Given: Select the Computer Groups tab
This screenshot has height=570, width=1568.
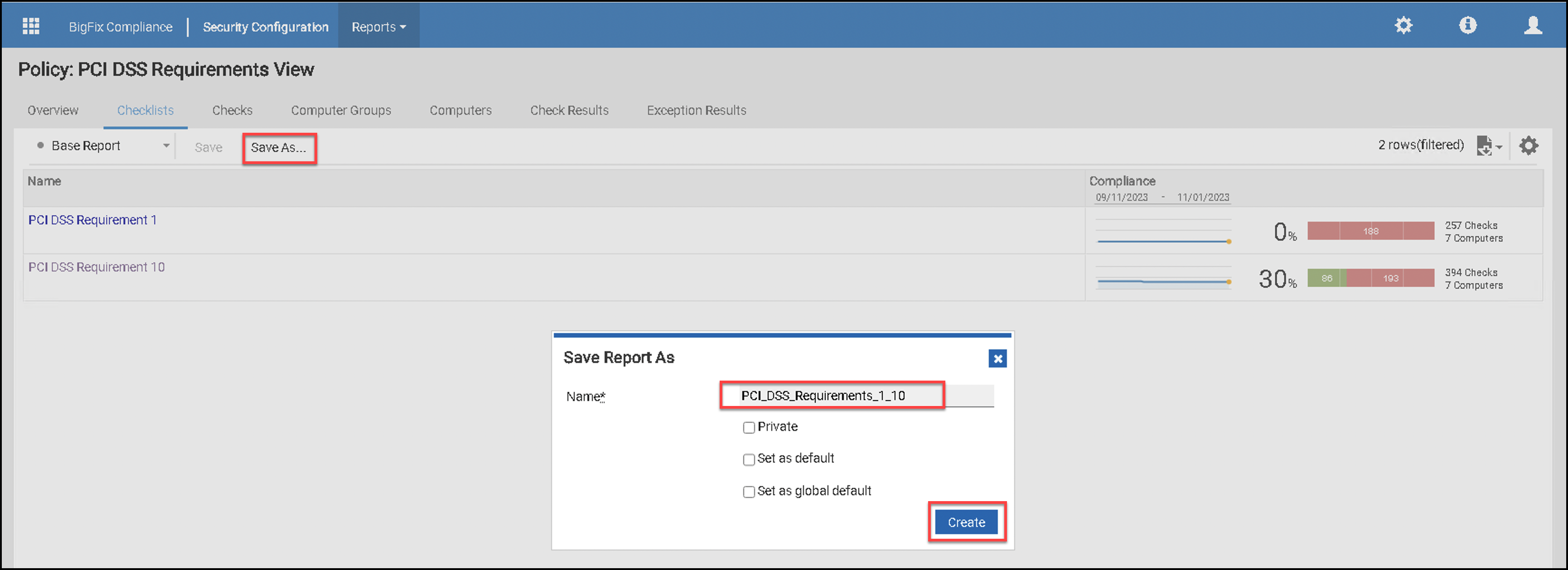Looking at the screenshot, I should [341, 110].
